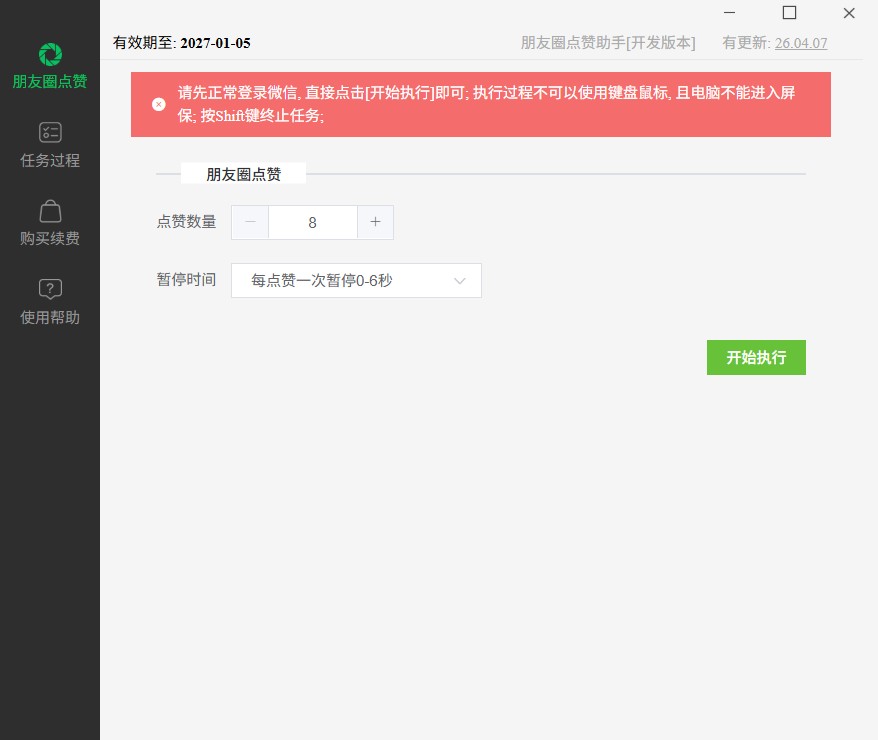The image size is (878, 740).
Task: Select the 使用帮助 label in the sidebar
Action: 50,317
